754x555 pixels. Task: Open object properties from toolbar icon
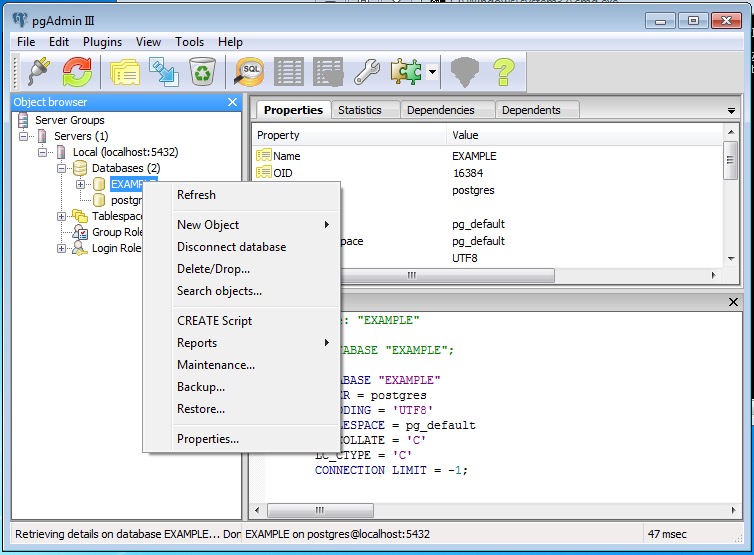(x=125, y=72)
